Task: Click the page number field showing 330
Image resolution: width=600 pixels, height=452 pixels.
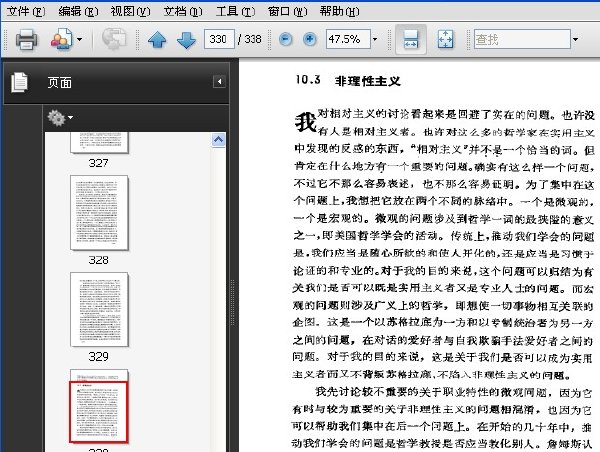Action: tap(219, 39)
